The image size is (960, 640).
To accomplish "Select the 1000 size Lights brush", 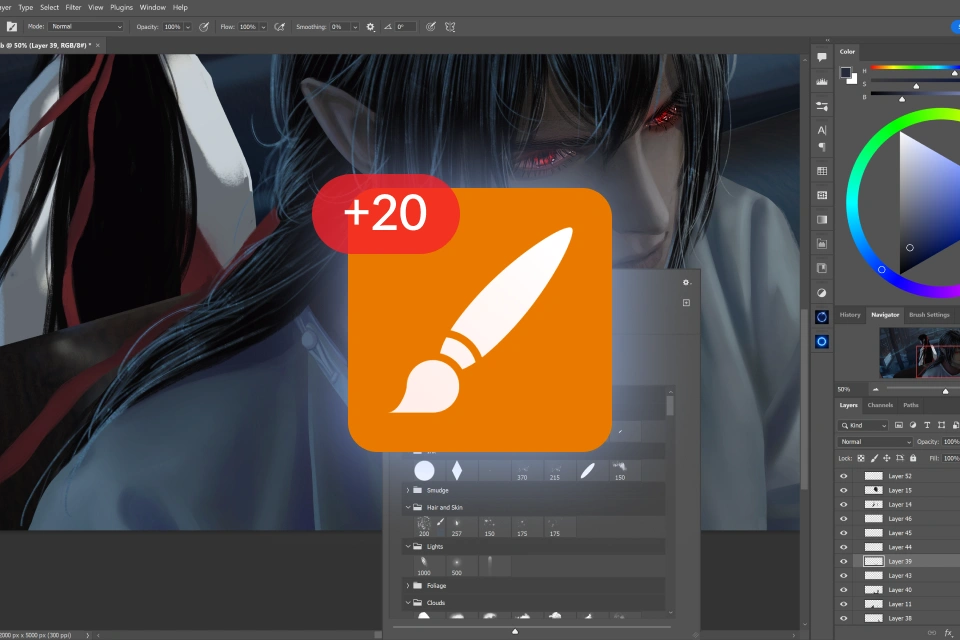I will (424, 566).
